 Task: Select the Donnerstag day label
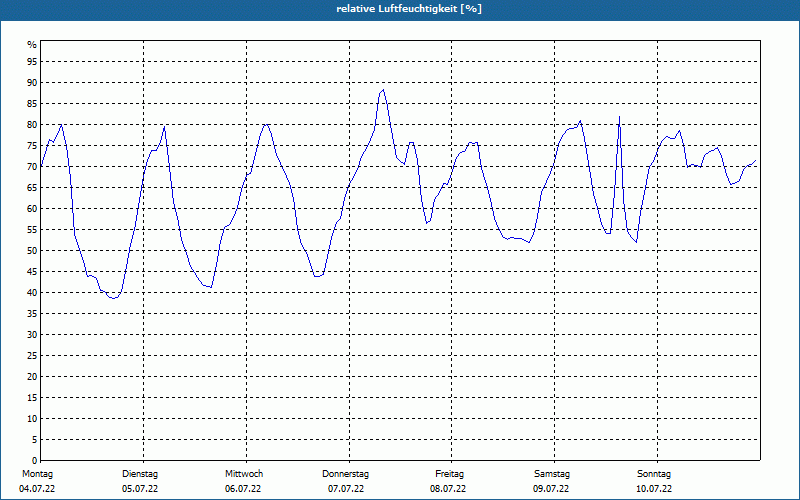tap(345, 474)
